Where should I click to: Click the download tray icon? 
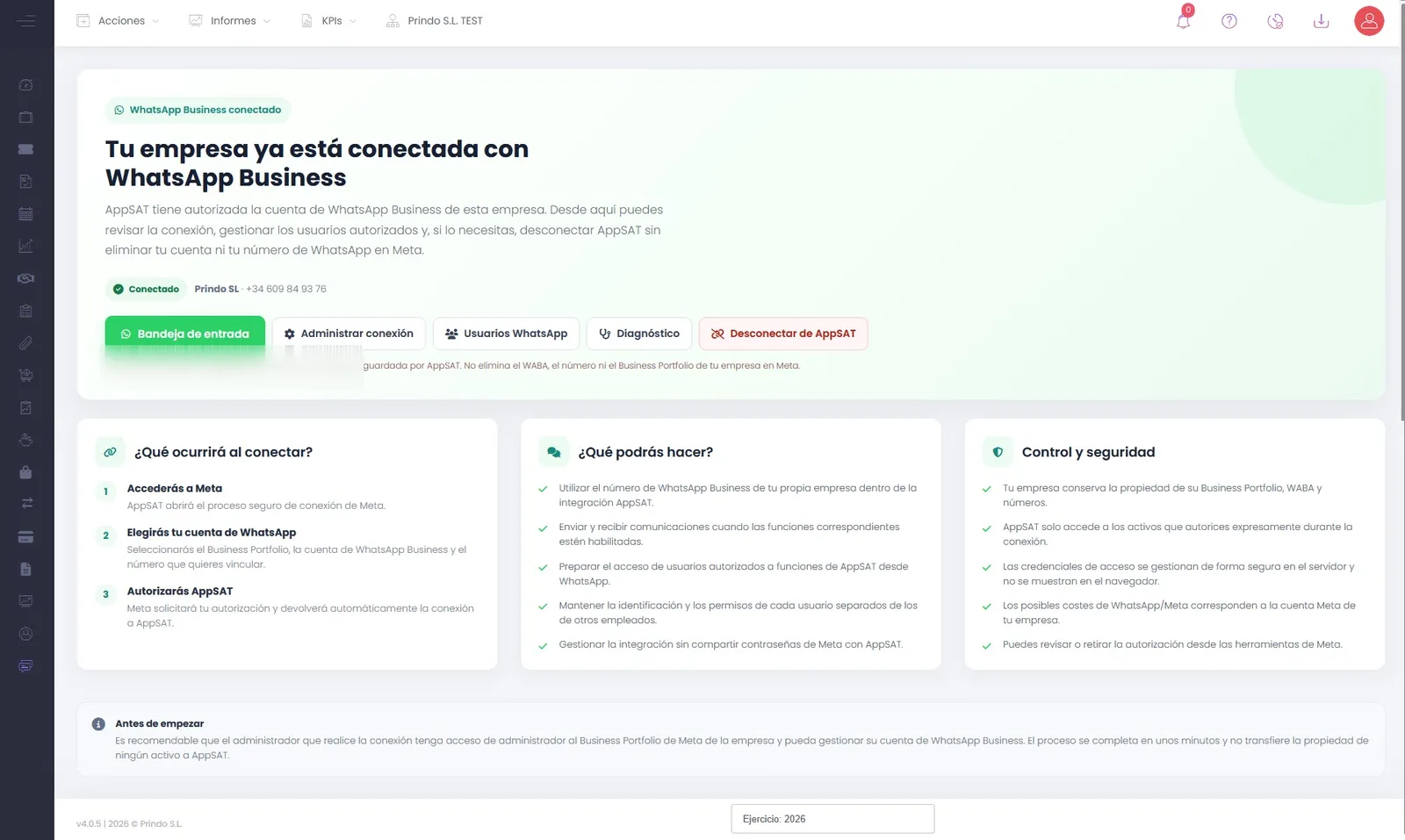pos(1321,21)
